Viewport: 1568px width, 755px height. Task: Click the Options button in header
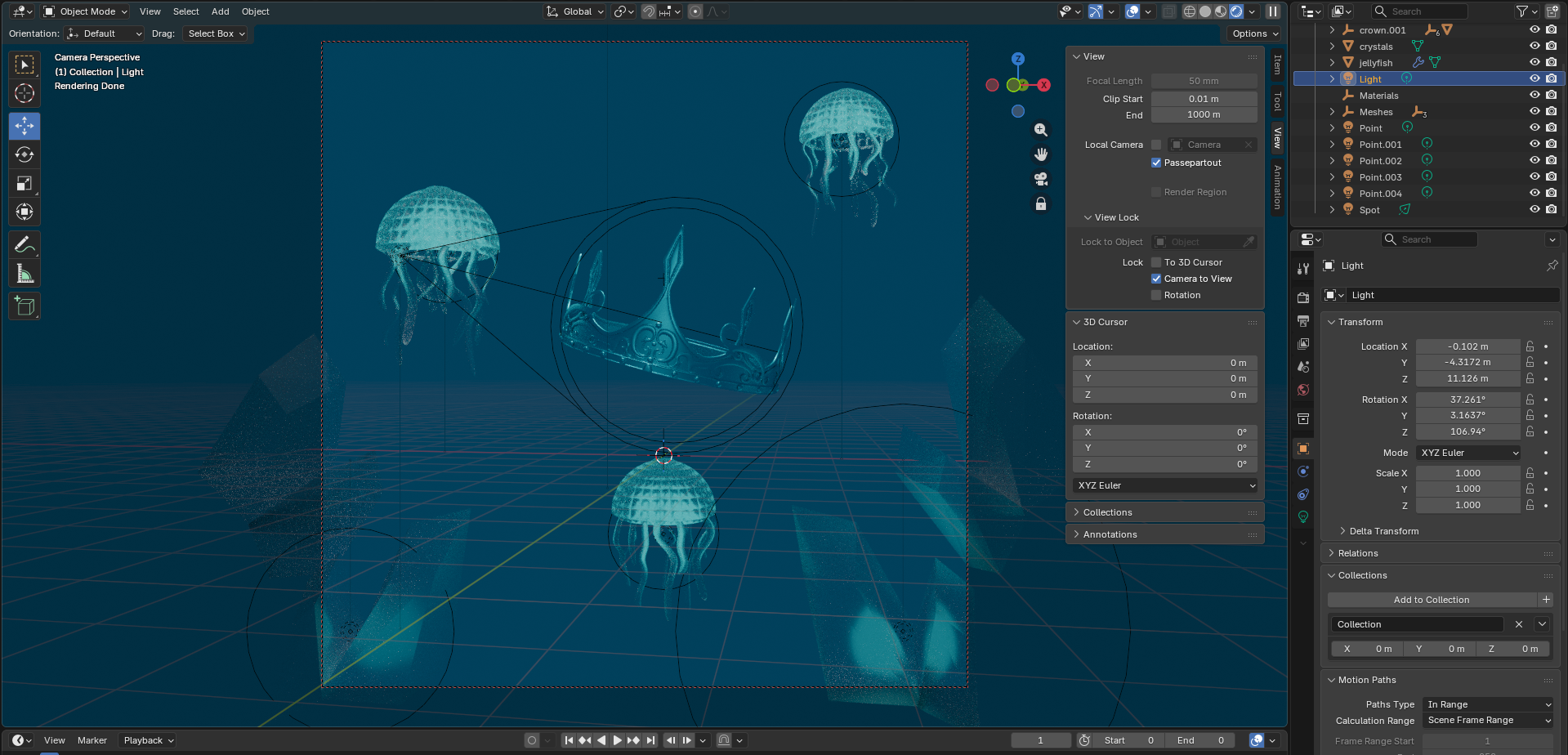click(1255, 34)
